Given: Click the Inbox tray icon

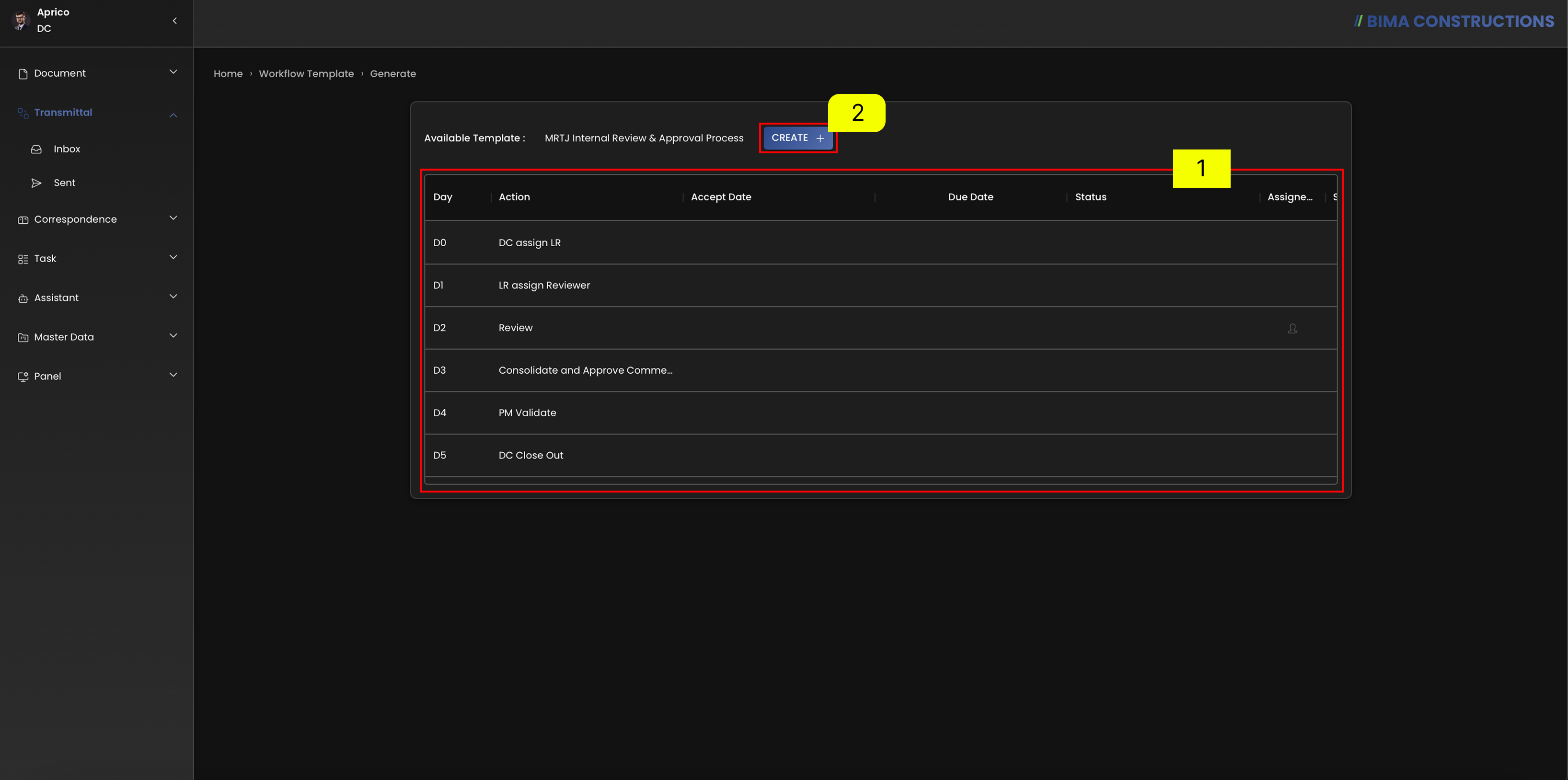Looking at the screenshot, I should point(36,149).
